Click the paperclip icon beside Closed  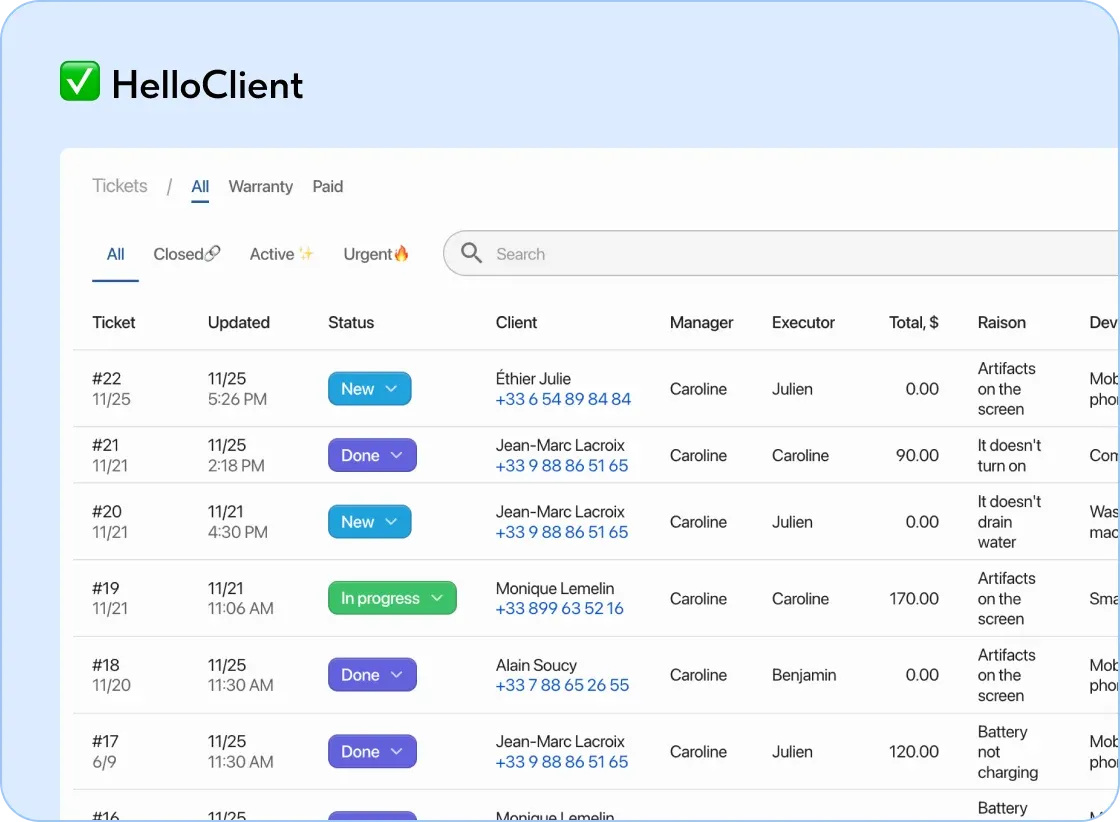click(x=212, y=252)
